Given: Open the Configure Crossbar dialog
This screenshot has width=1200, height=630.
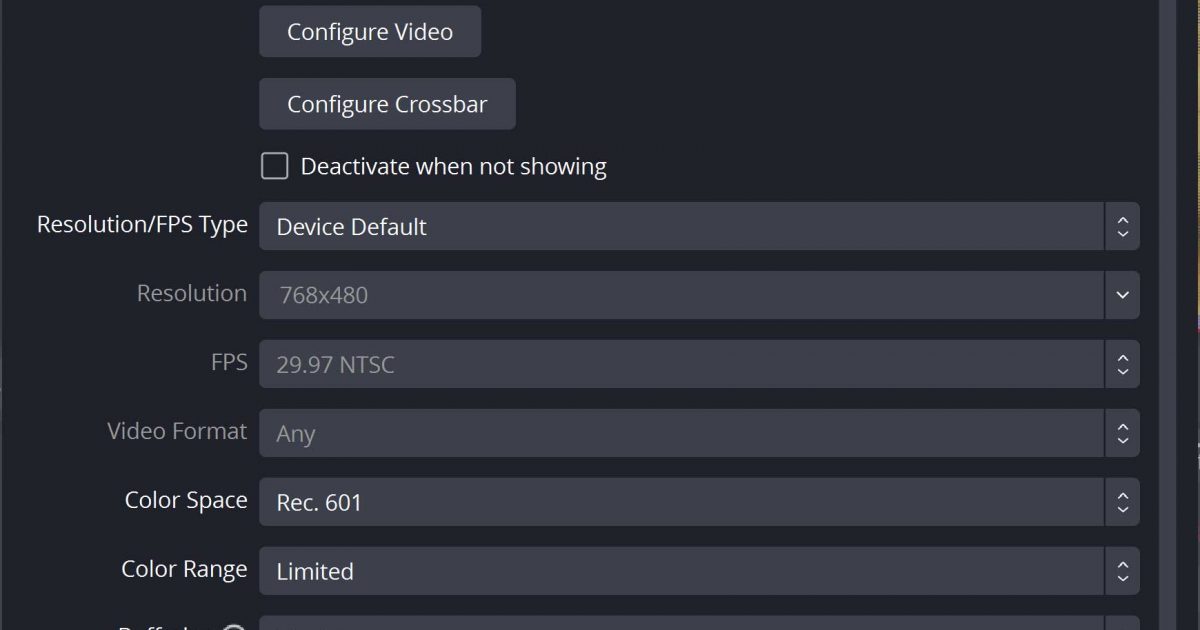Looking at the screenshot, I should tap(387, 104).
